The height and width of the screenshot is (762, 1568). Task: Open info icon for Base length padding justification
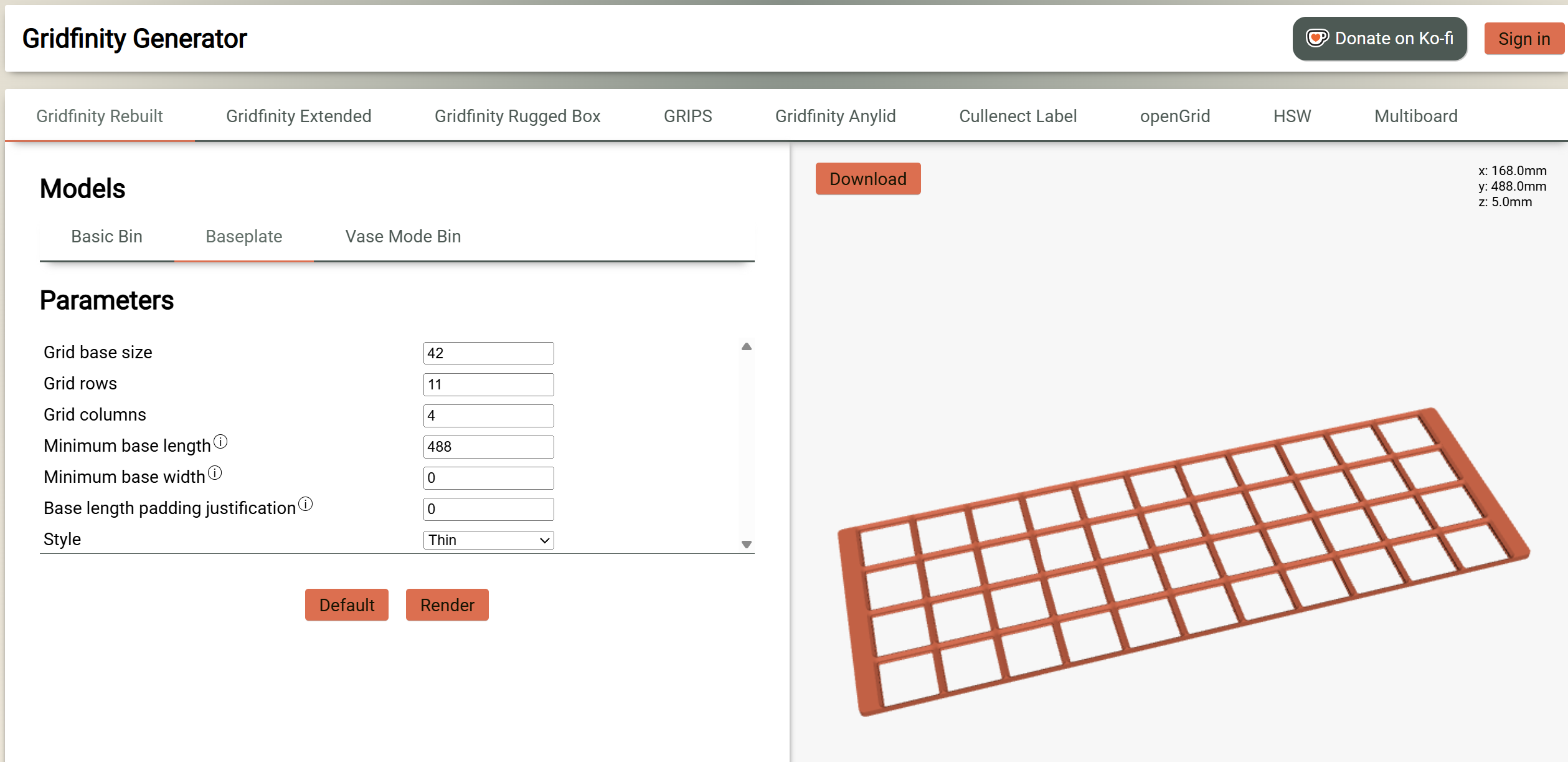coord(306,504)
